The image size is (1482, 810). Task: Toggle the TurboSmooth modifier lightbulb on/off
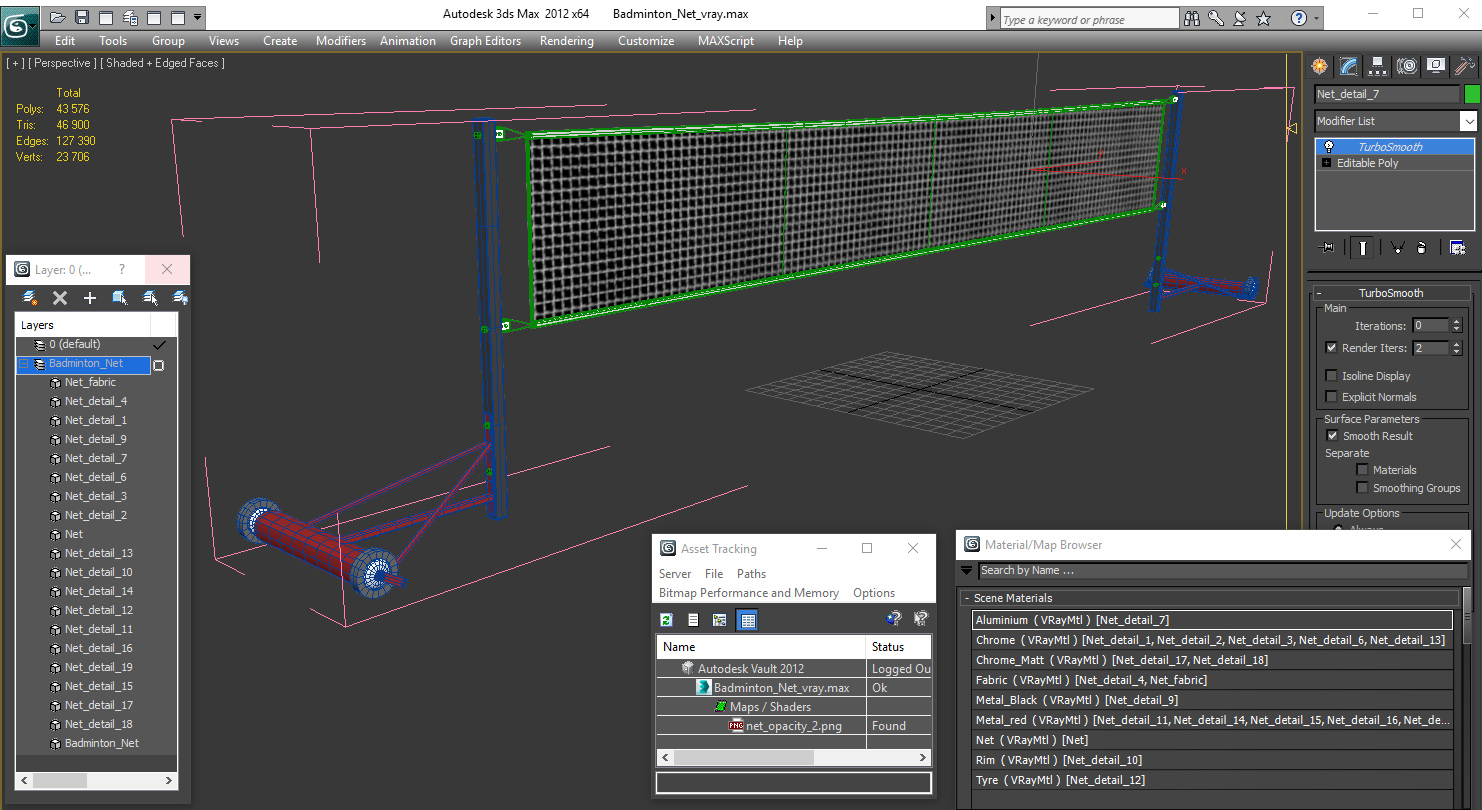pos(1328,147)
